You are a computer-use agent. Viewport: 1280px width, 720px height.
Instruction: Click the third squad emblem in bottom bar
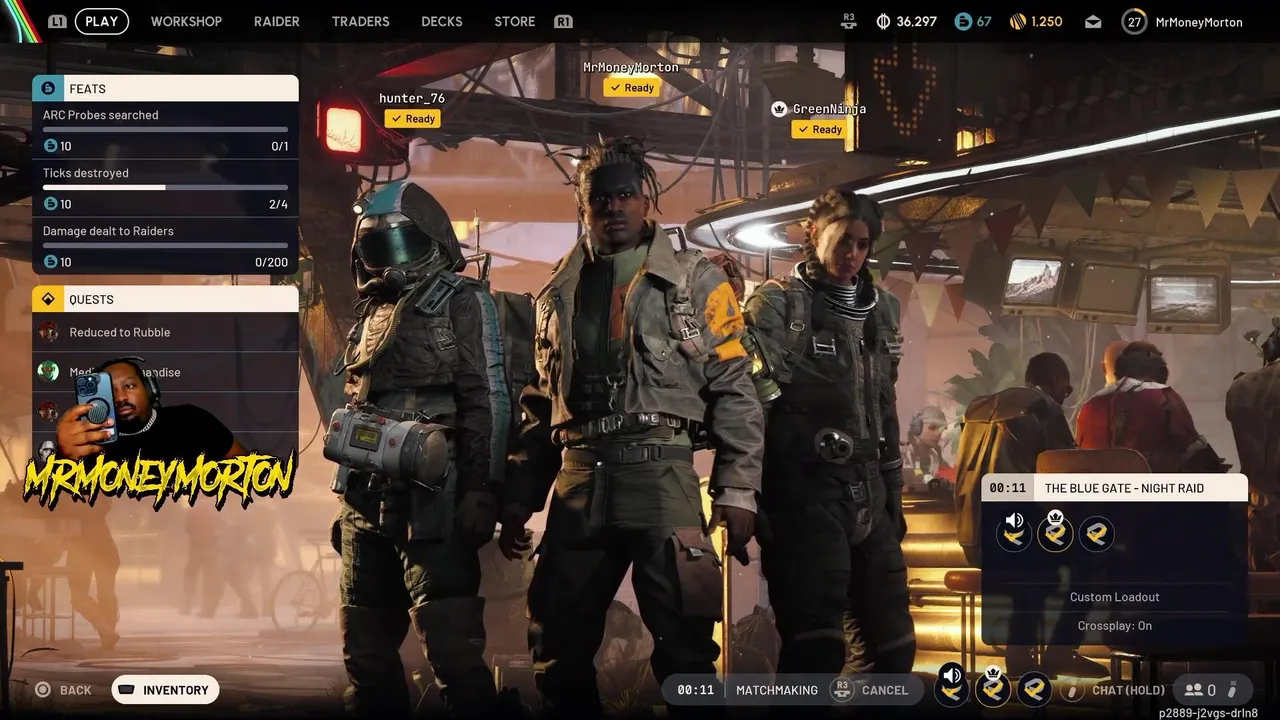tap(1034, 689)
